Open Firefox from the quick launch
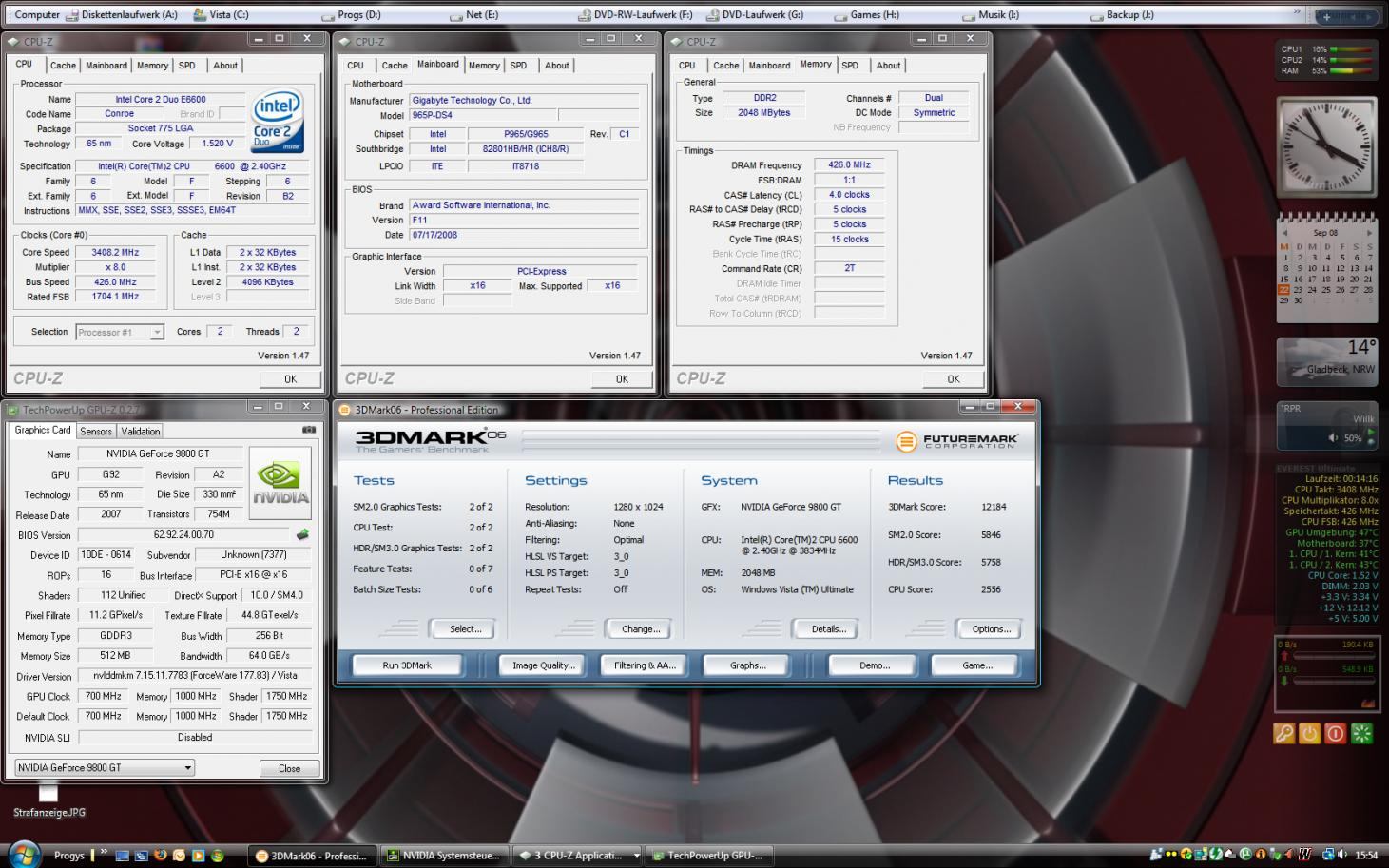 click(160, 856)
